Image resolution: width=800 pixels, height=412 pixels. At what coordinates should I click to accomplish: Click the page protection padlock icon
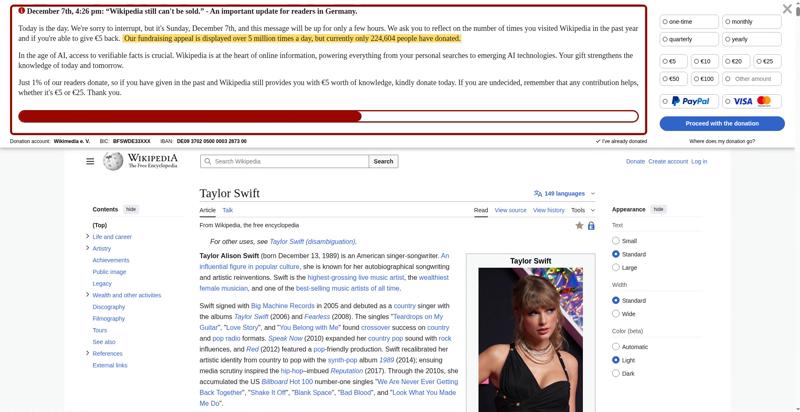(591, 226)
